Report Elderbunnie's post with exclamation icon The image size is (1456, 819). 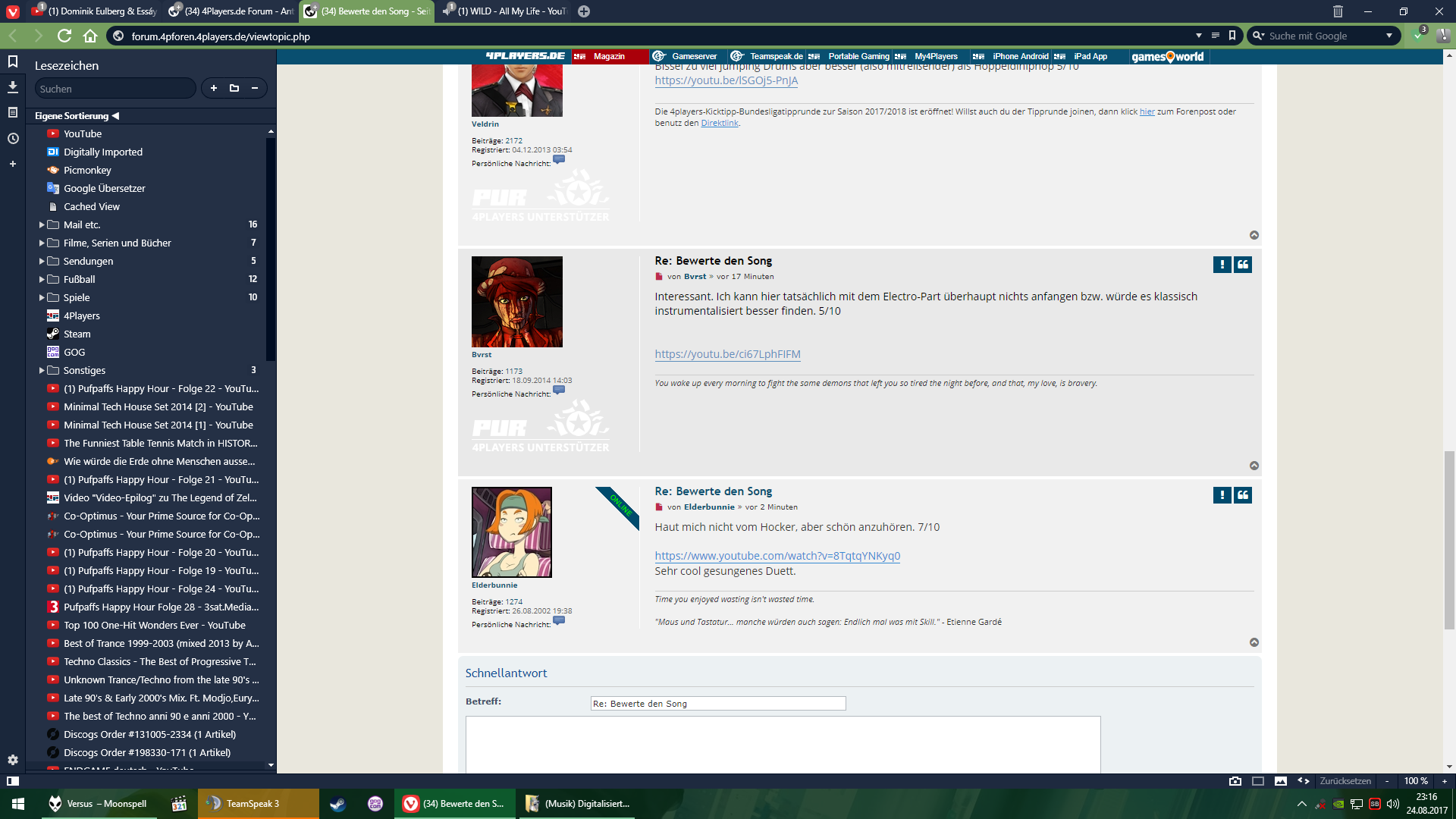click(1222, 494)
